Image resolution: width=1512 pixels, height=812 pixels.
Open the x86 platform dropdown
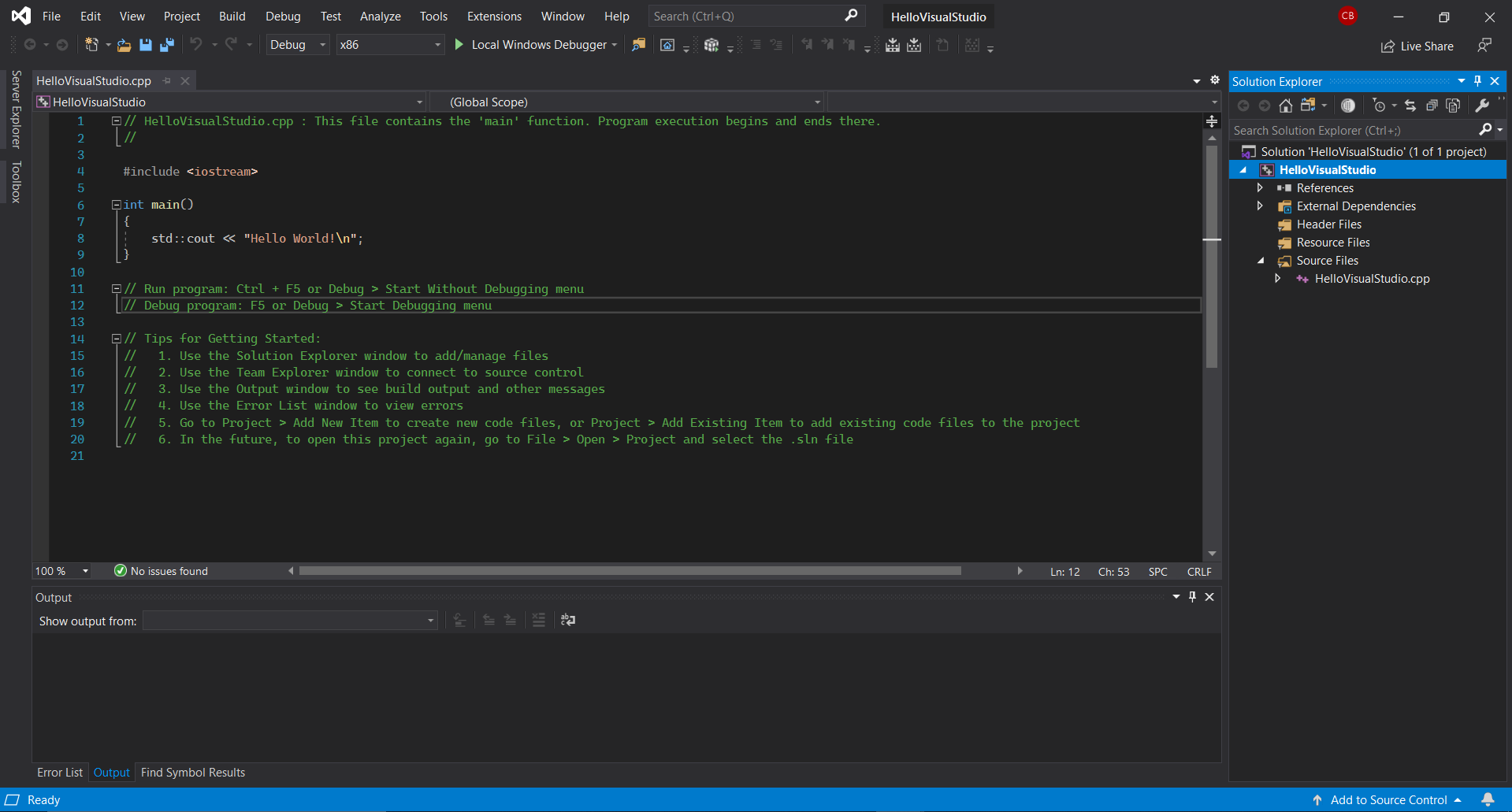390,45
